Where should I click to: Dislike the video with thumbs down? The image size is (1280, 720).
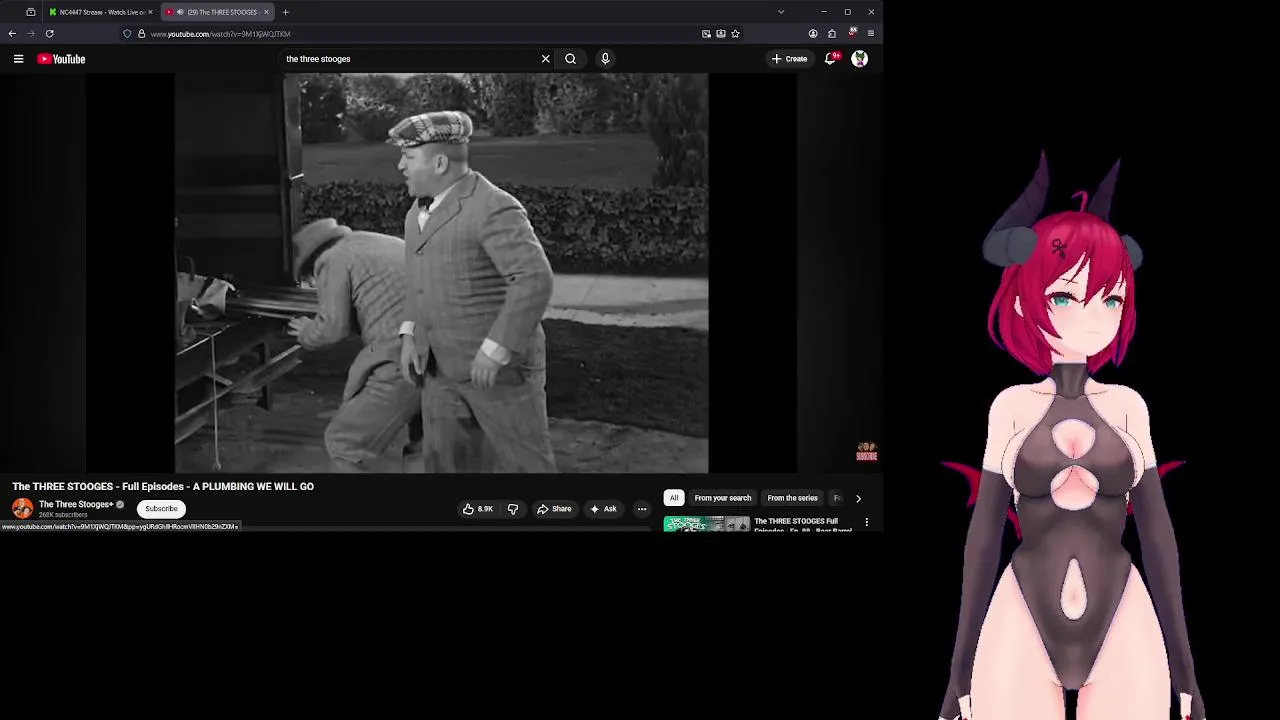point(513,509)
